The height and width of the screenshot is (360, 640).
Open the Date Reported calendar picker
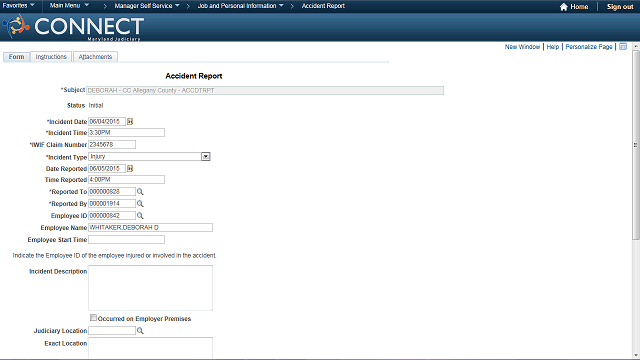pyautogui.click(x=130, y=169)
